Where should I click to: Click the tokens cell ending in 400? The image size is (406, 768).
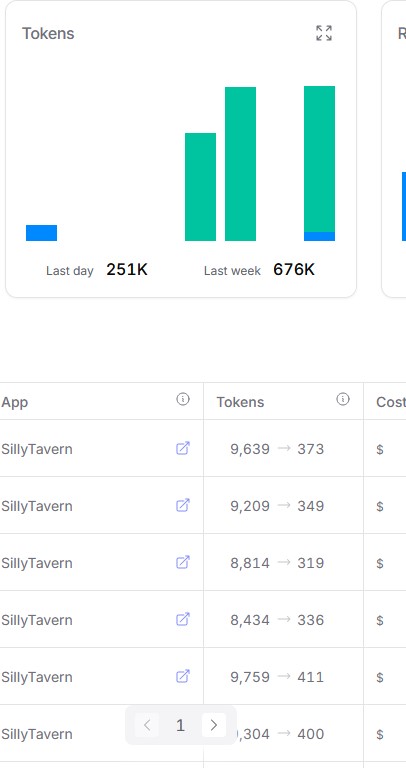[281, 734]
